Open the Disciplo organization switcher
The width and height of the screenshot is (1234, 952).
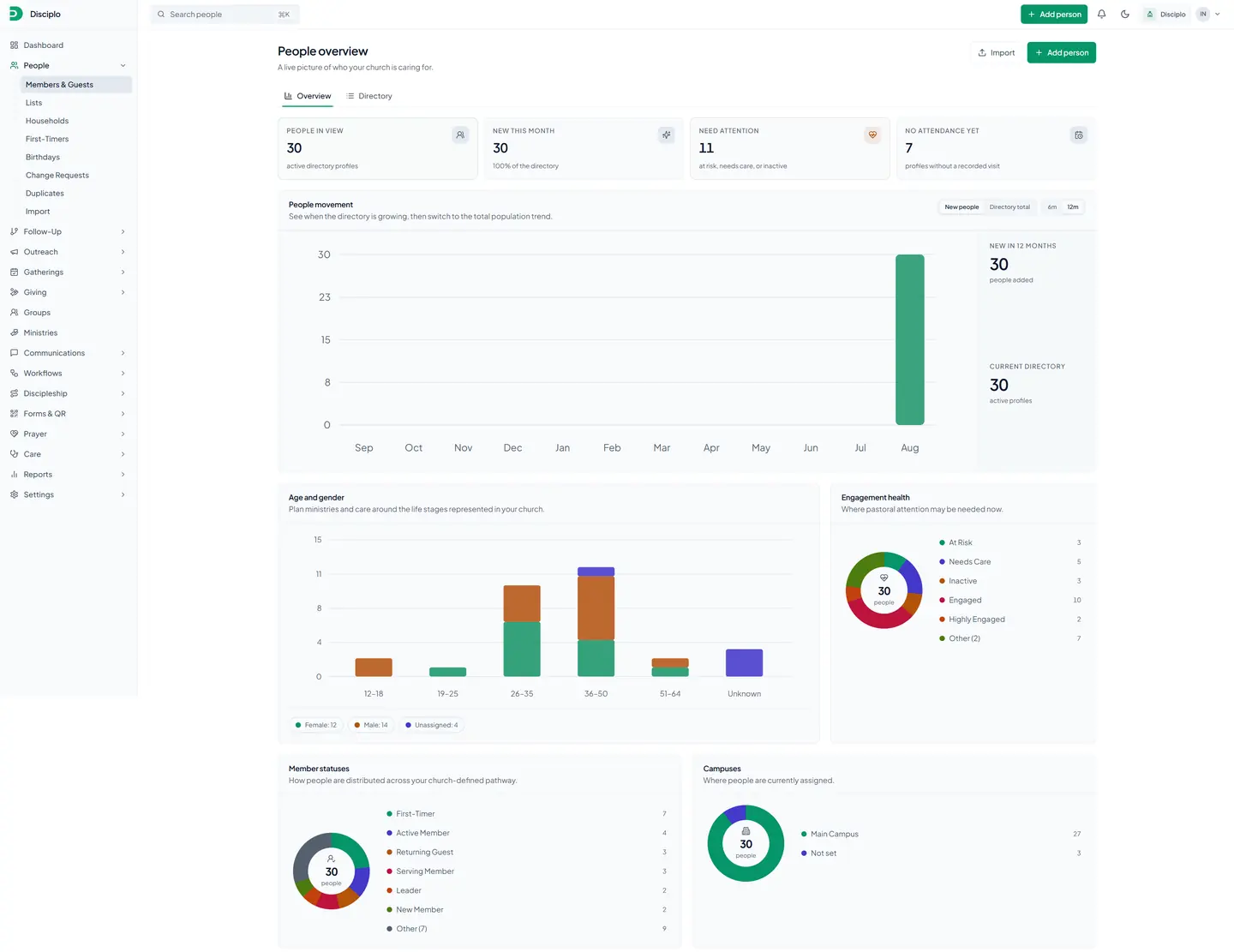1167,14
